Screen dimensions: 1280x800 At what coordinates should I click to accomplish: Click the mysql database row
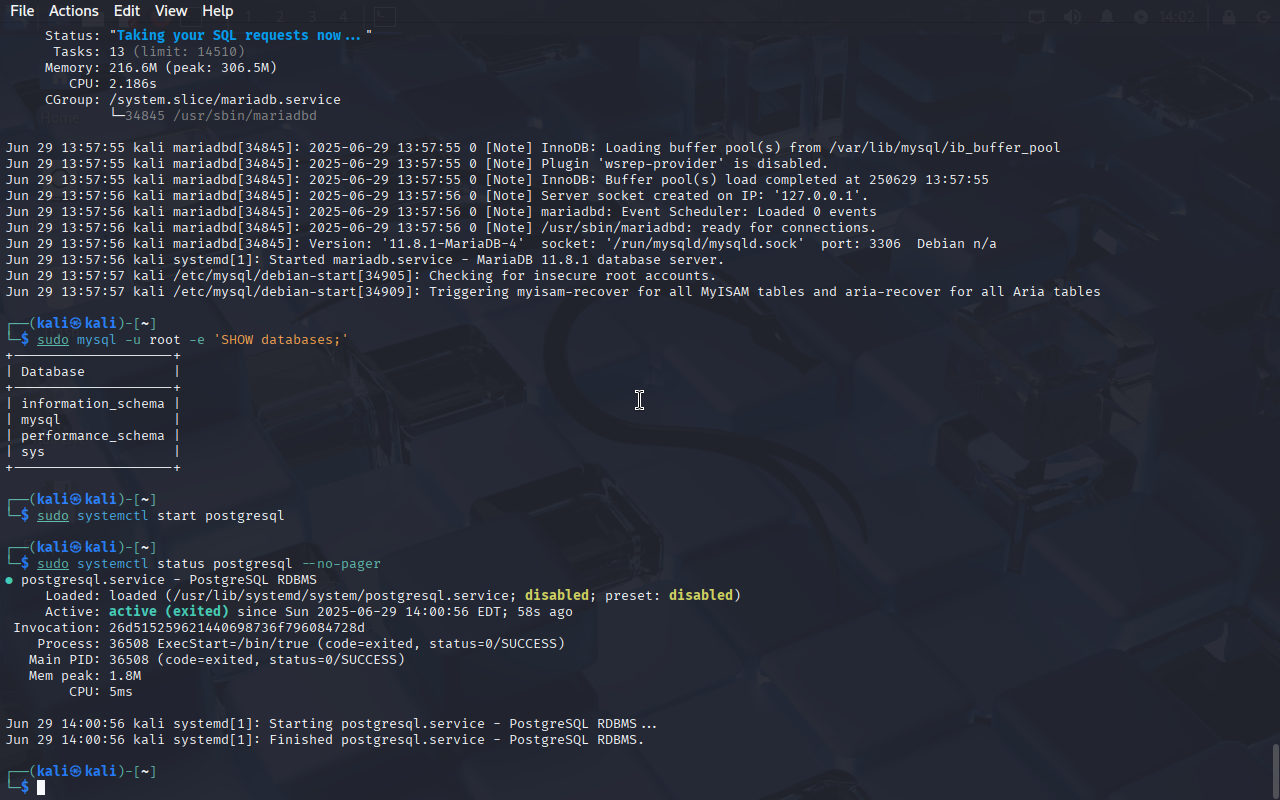(92, 419)
